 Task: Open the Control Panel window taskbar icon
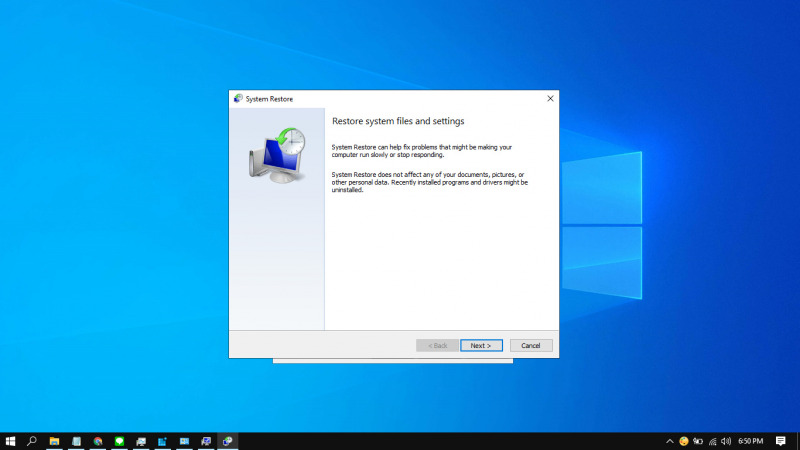(184, 441)
